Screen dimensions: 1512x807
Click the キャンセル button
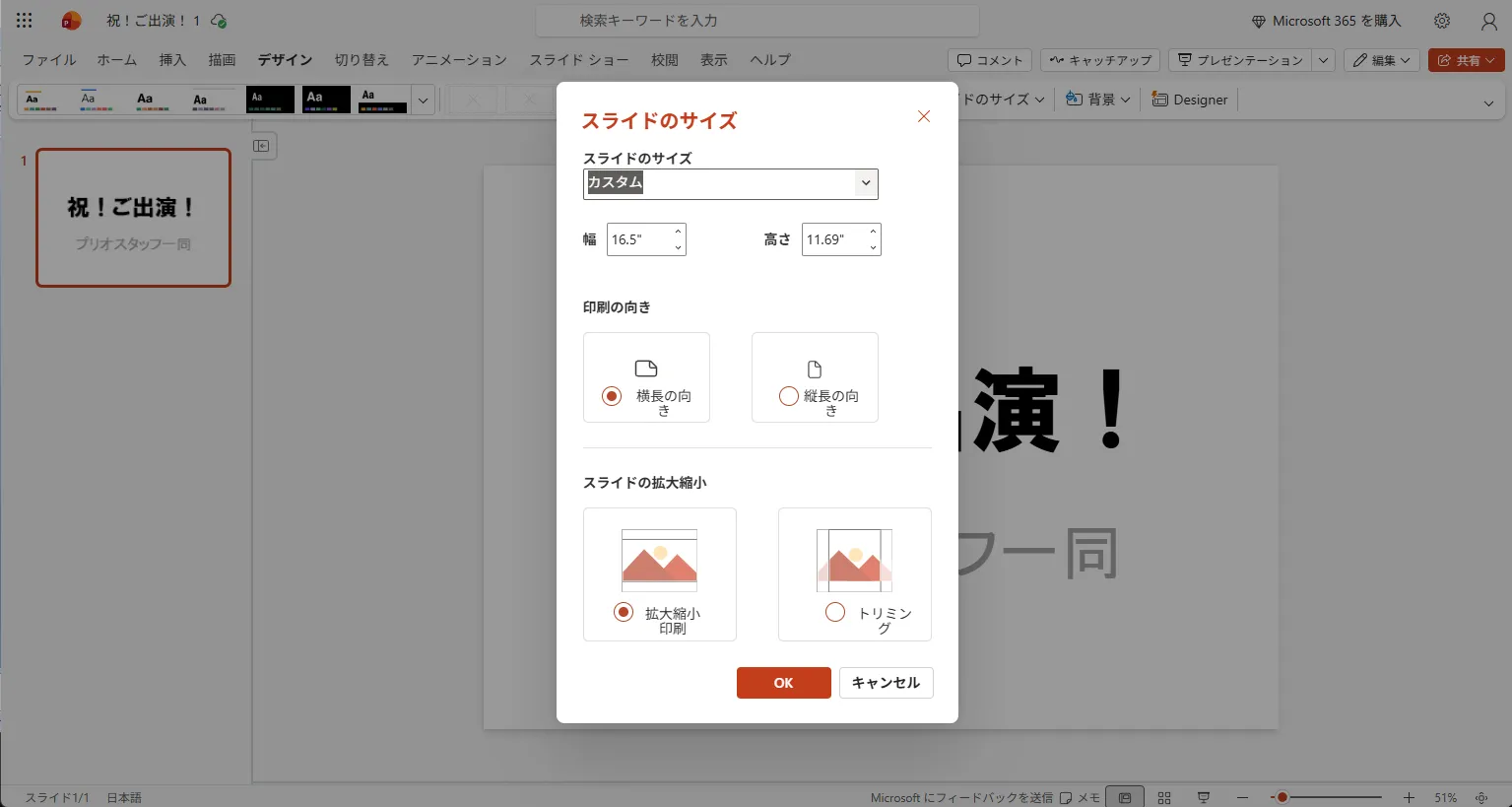(886, 683)
